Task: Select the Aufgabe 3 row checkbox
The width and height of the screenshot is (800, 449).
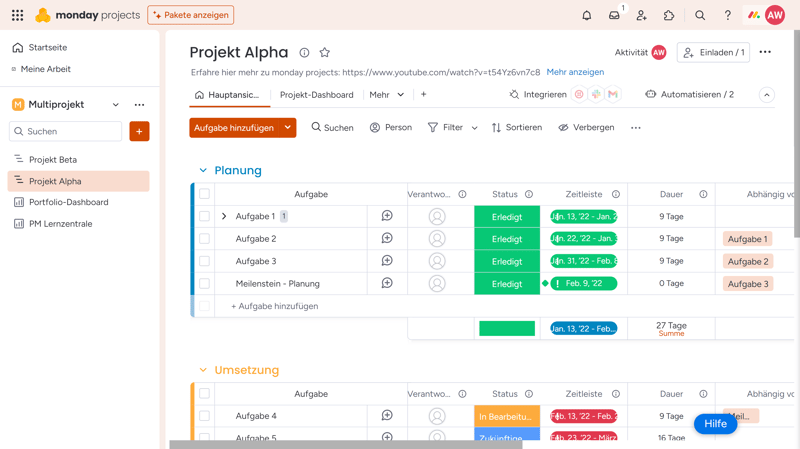Action: [204, 261]
